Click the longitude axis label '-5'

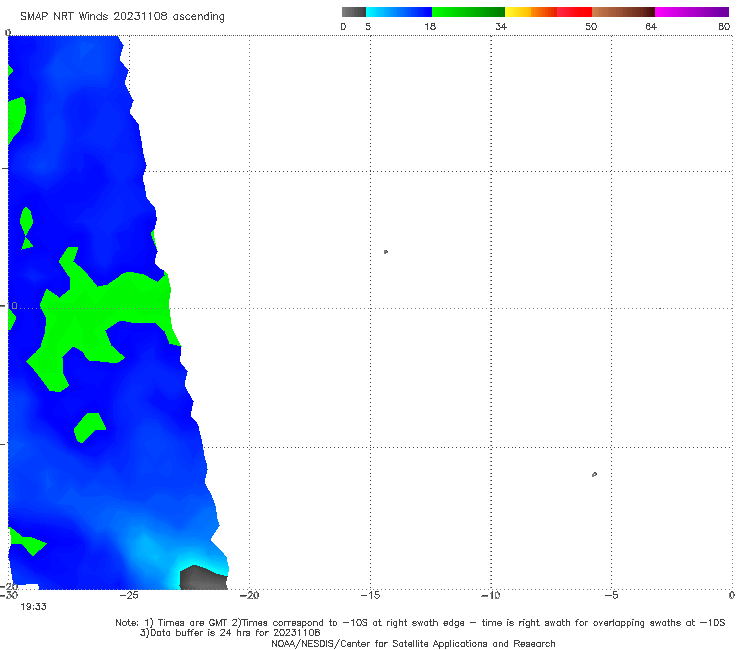tap(612, 596)
